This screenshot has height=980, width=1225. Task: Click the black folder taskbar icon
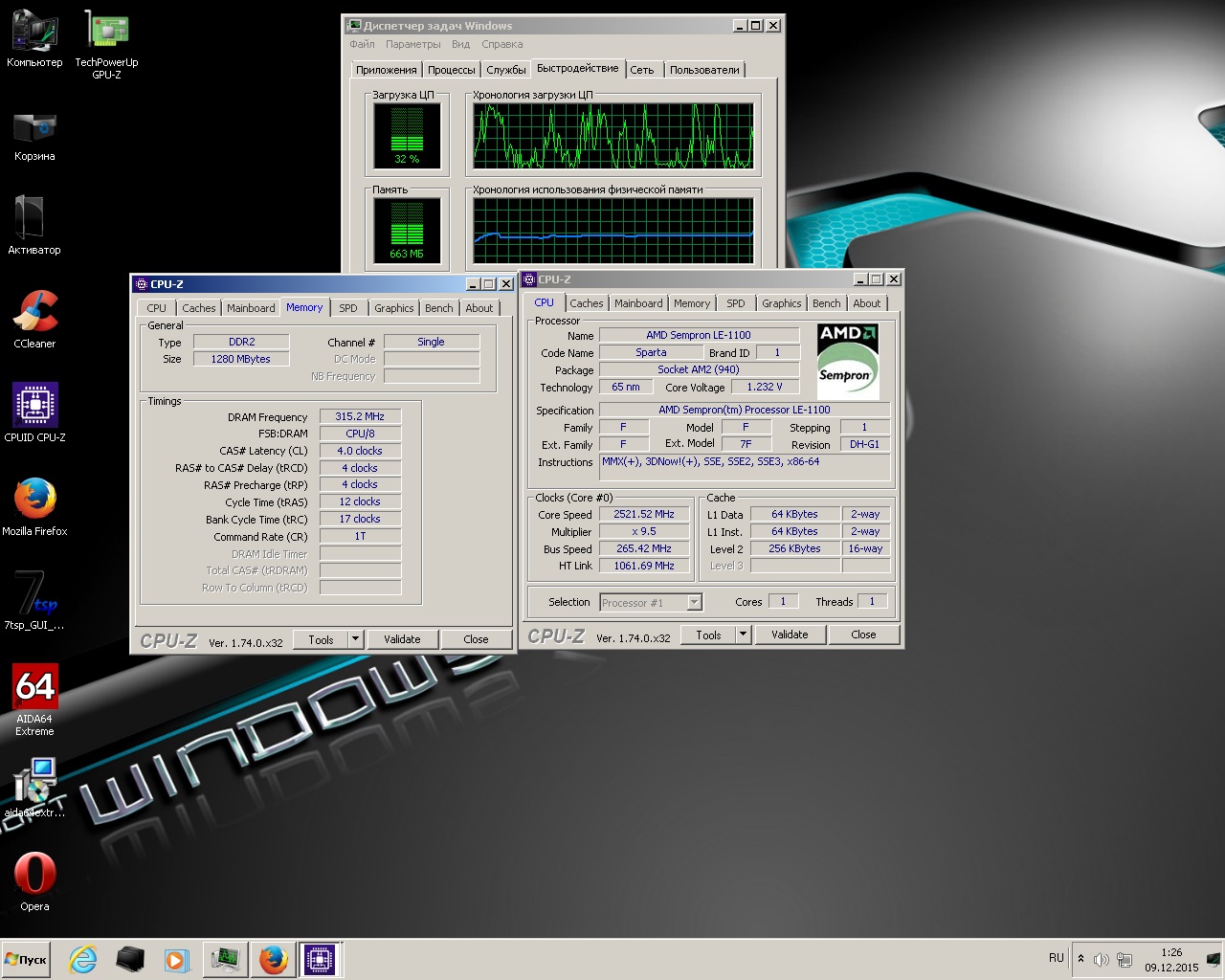point(130,960)
